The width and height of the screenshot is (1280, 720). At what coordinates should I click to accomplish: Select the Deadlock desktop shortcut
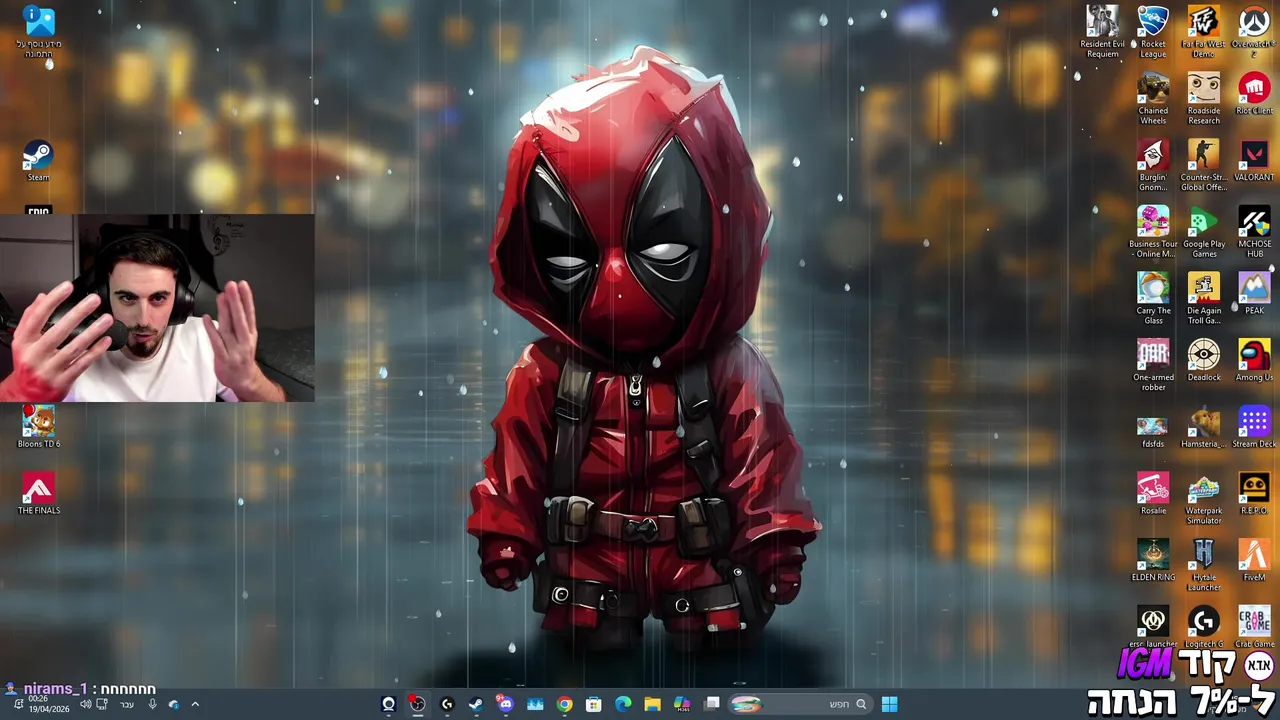[x=1203, y=360]
